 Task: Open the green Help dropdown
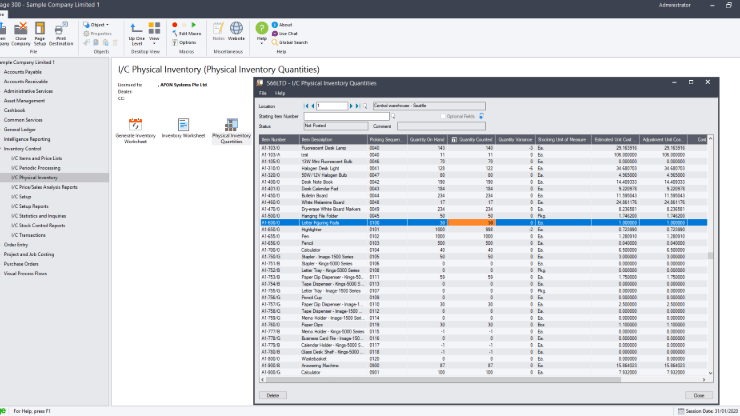(261, 32)
